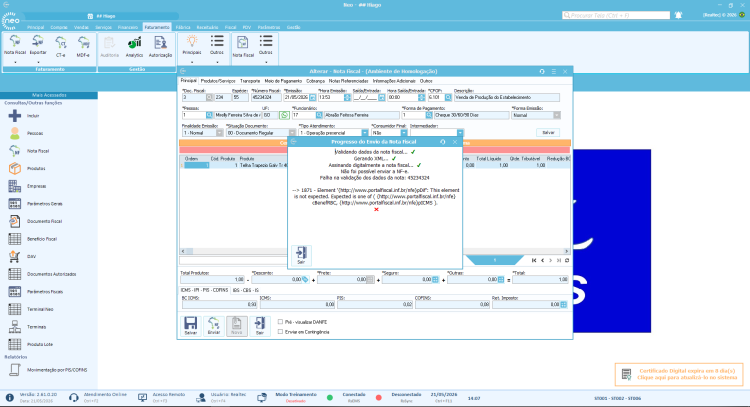Go to previous record navigation arrow
The height and width of the screenshot is (407, 750).
point(542,260)
